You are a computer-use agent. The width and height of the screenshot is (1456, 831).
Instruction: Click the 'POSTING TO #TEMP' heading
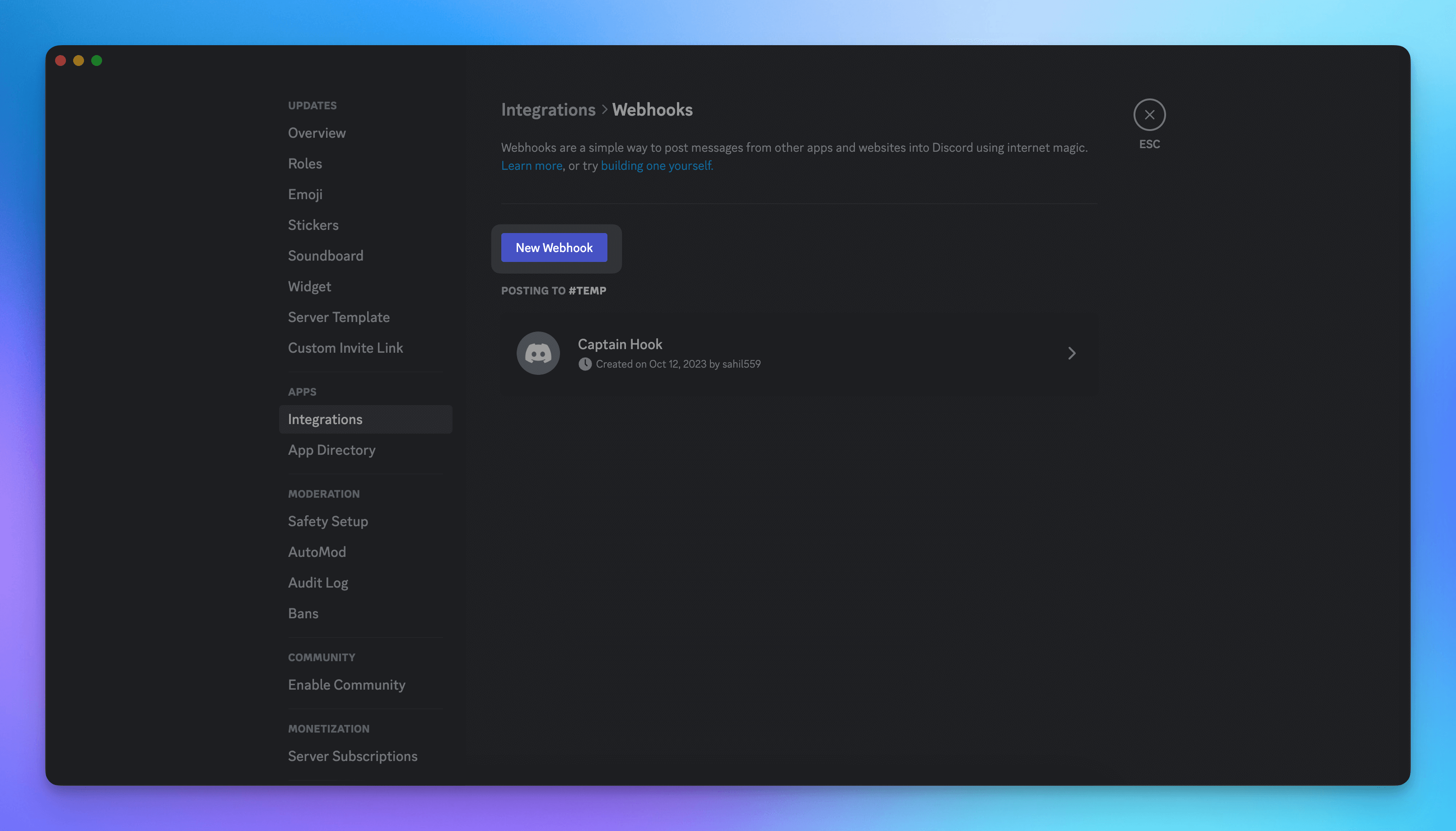[553, 290]
